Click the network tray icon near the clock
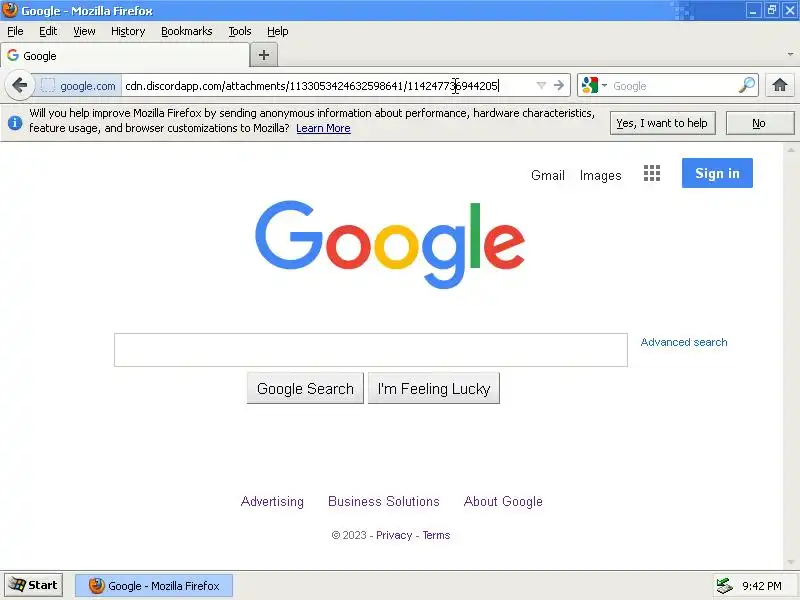The height and width of the screenshot is (600, 800). point(724,586)
